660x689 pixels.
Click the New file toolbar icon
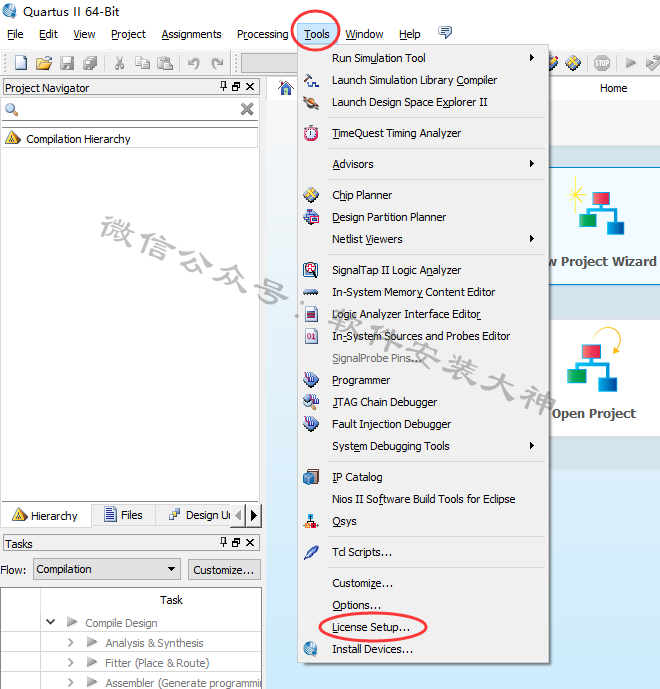coord(21,63)
